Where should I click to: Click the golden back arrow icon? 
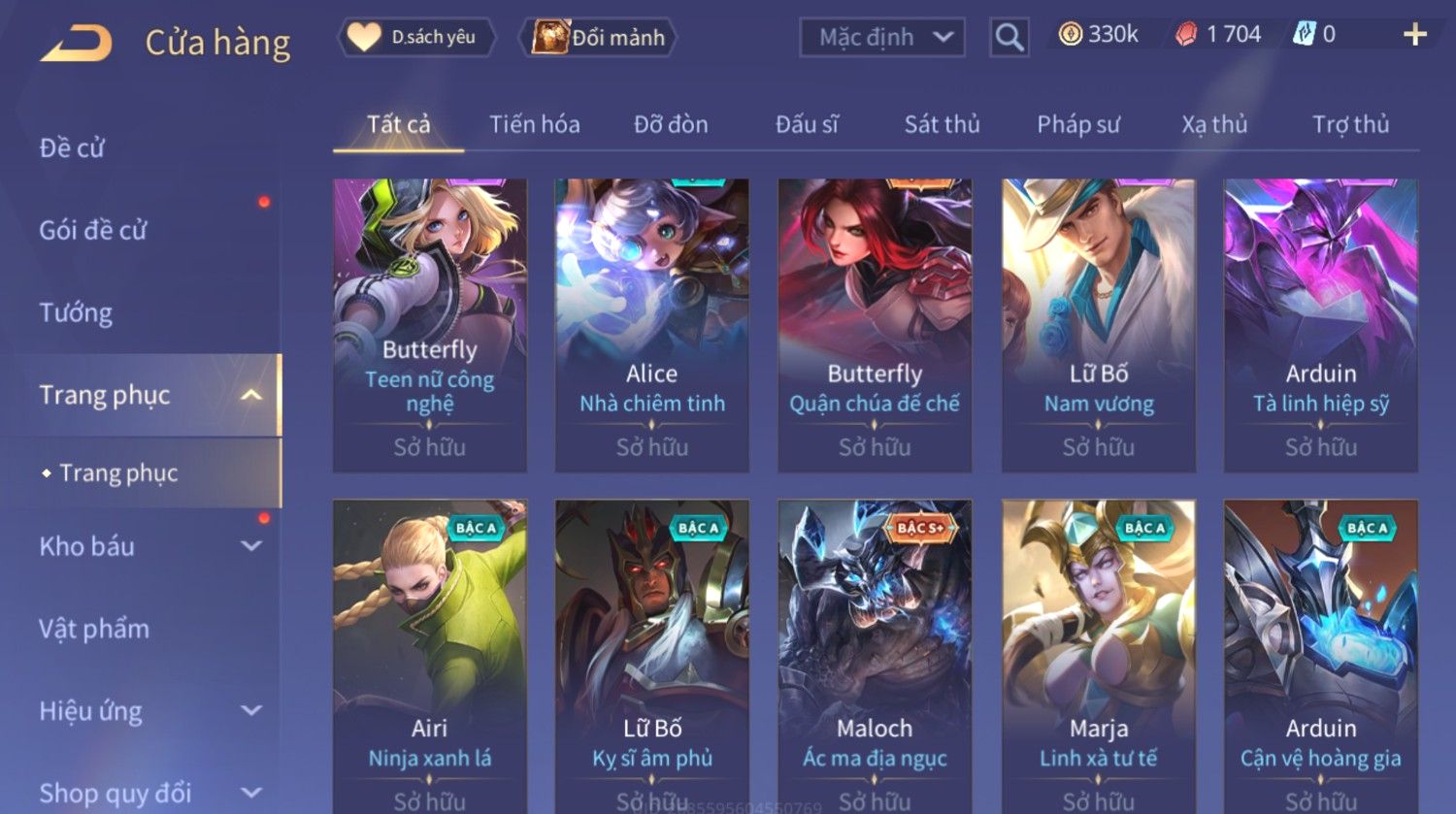76,44
